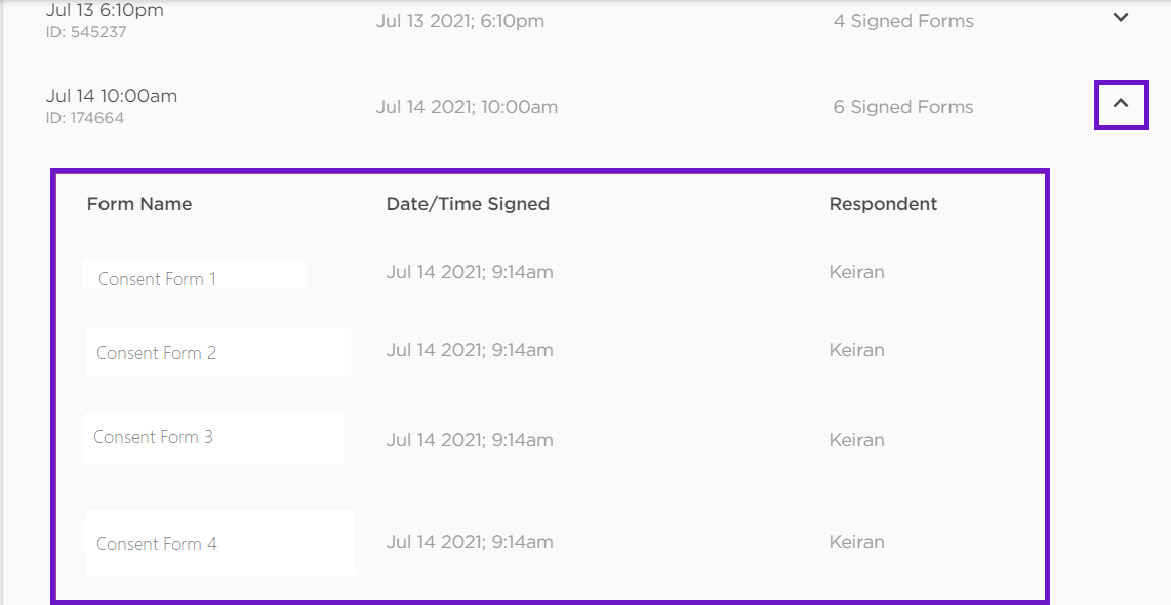Select the Jul 14 10:00am session title
The image size is (1171, 605).
(x=111, y=96)
